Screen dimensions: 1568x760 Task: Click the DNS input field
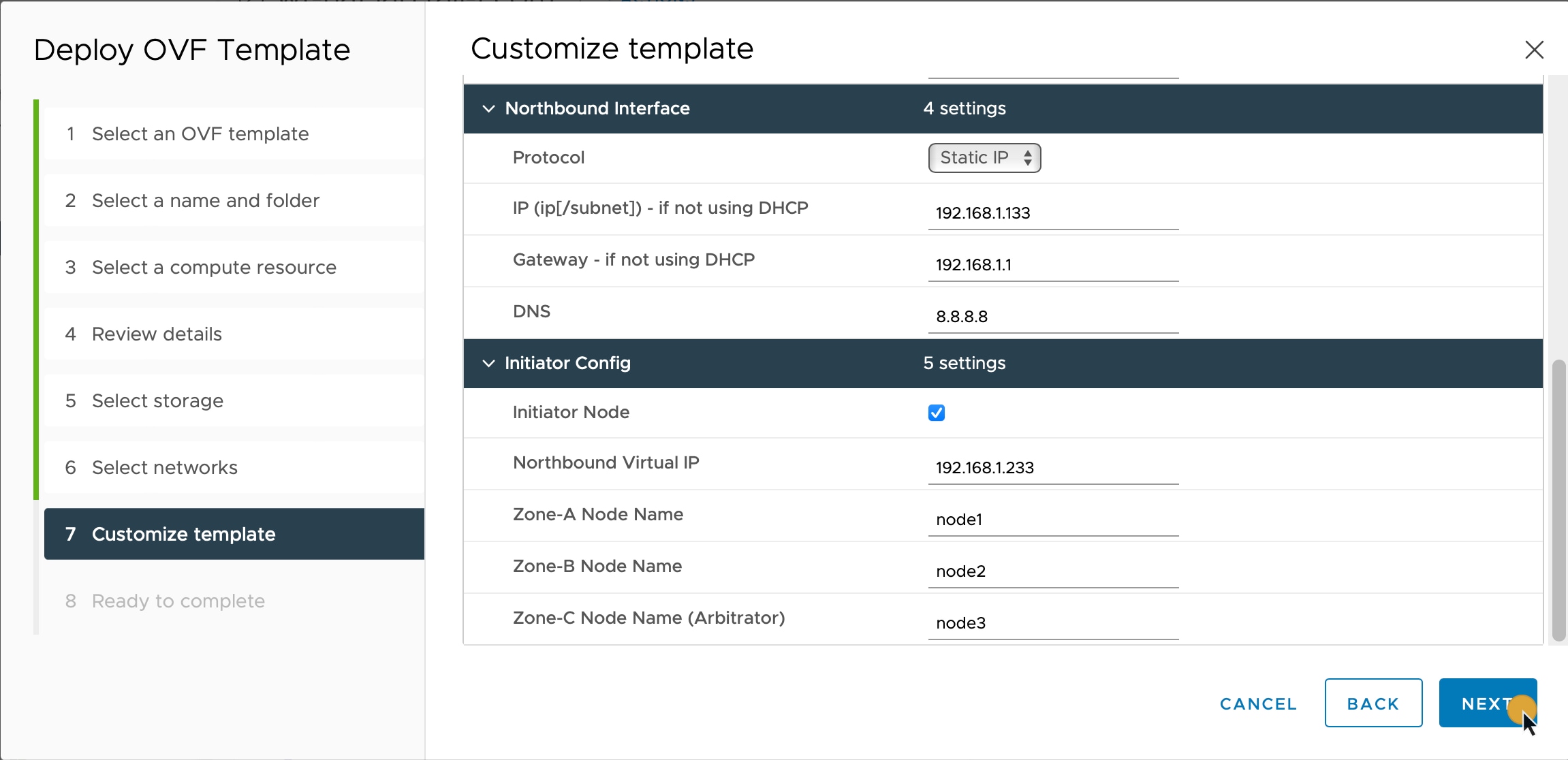[x=1053, y=316]
